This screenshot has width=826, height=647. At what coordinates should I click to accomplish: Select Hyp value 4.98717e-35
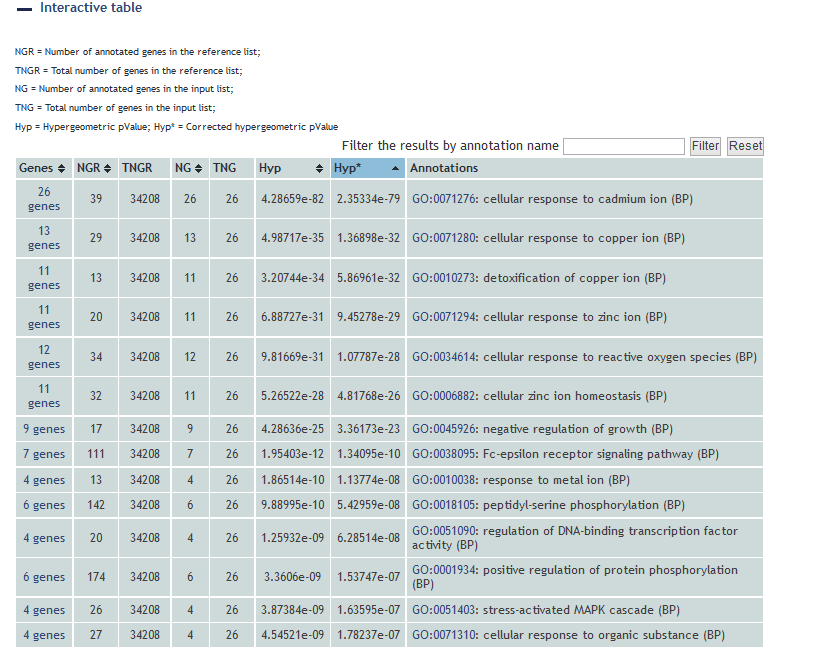pyautogui.click(x=292, y=238)
